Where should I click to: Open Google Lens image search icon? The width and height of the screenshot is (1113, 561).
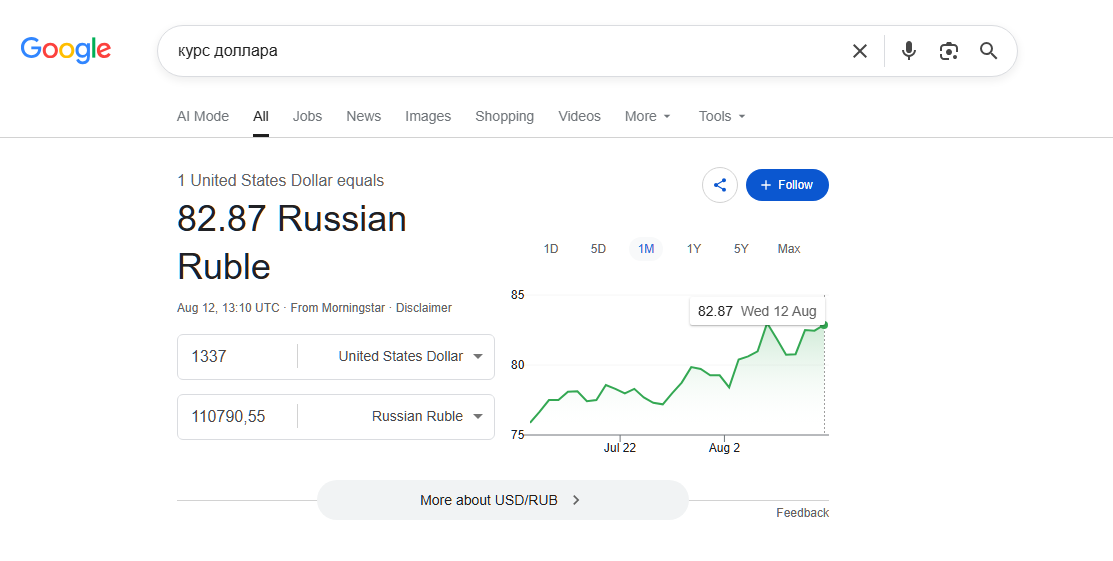[949, 51]
